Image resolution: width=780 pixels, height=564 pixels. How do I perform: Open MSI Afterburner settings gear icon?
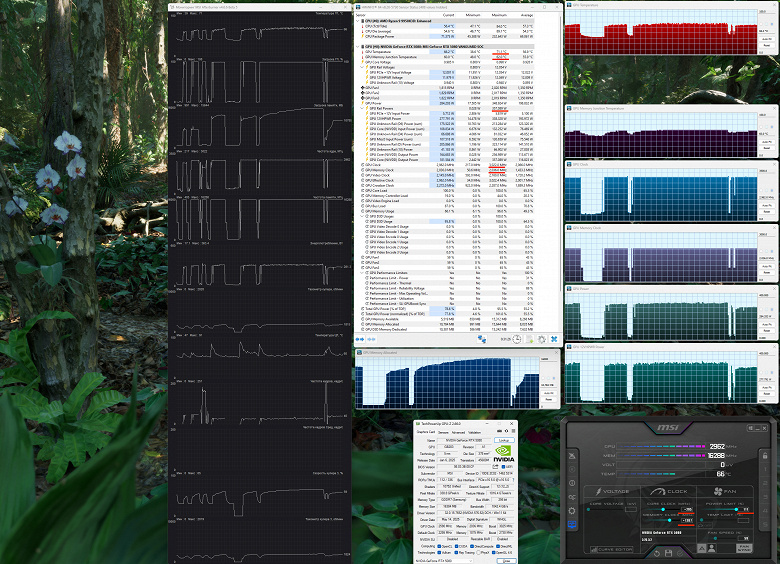pyautogui.click(x=572, y=511)
